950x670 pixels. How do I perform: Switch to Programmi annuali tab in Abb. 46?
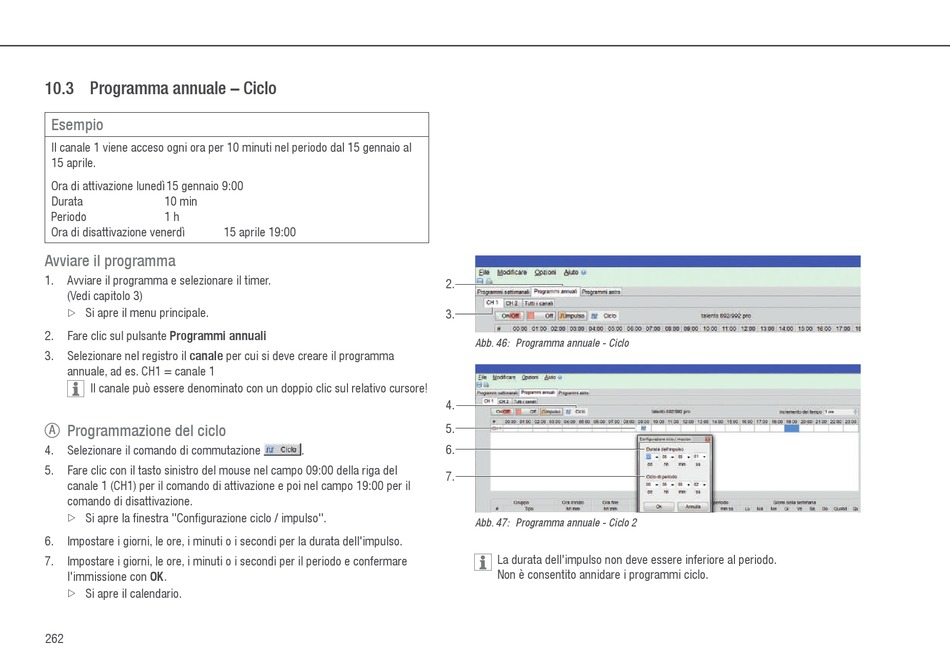coord(556,291)
